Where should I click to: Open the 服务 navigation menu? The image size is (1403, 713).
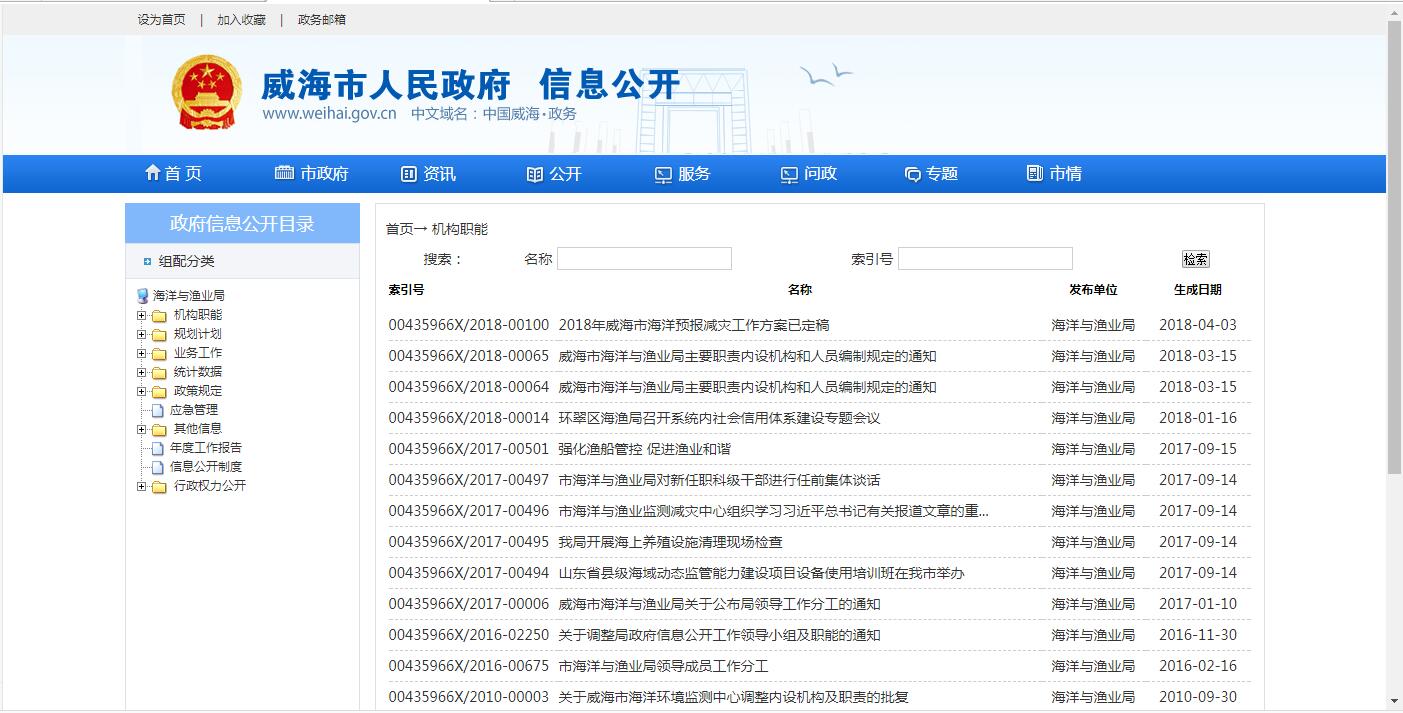click(x=682, y=174)
